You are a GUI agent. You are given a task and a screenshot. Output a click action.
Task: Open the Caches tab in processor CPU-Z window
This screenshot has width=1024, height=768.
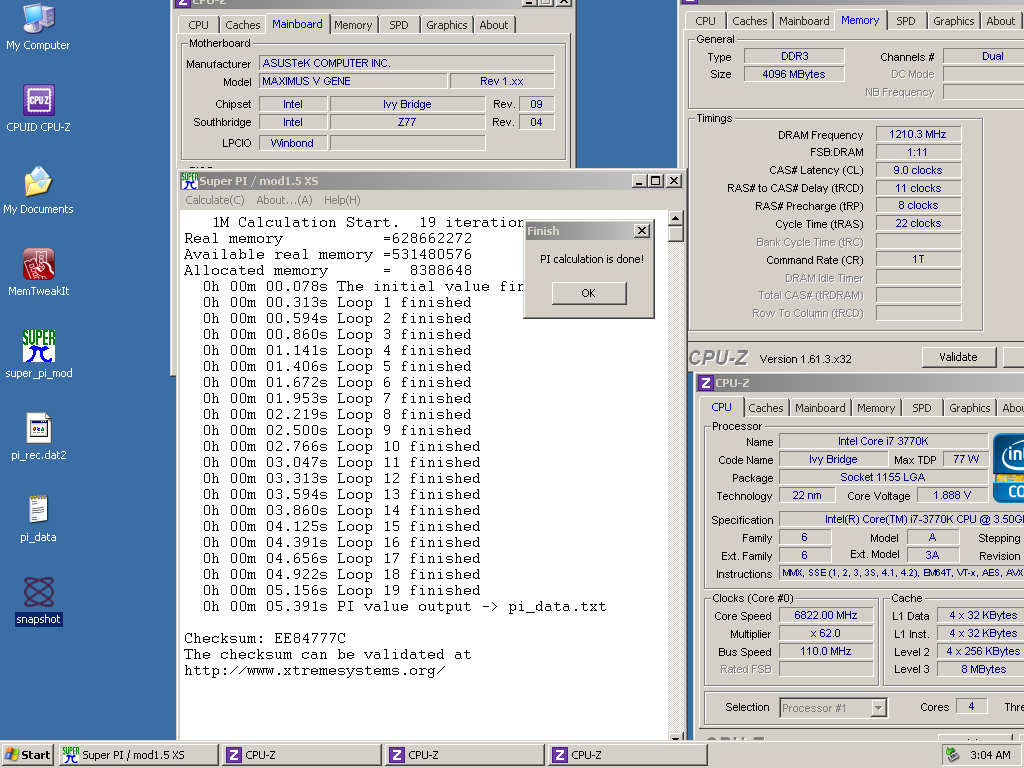coord(765,408)
